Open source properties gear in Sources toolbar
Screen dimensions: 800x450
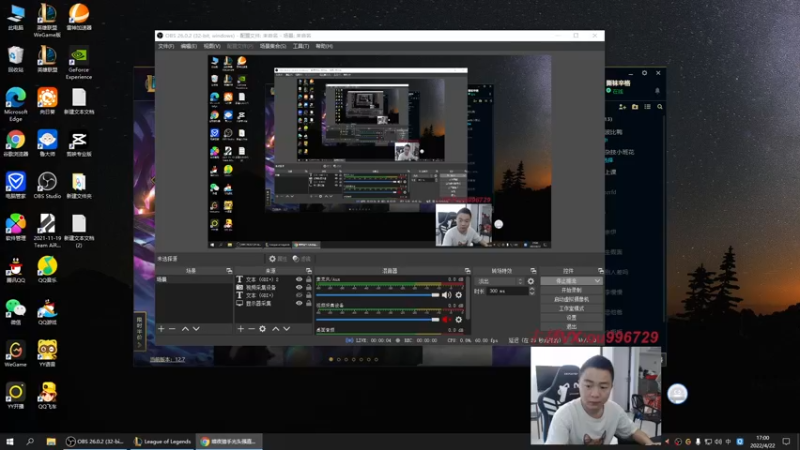point(262,329)
